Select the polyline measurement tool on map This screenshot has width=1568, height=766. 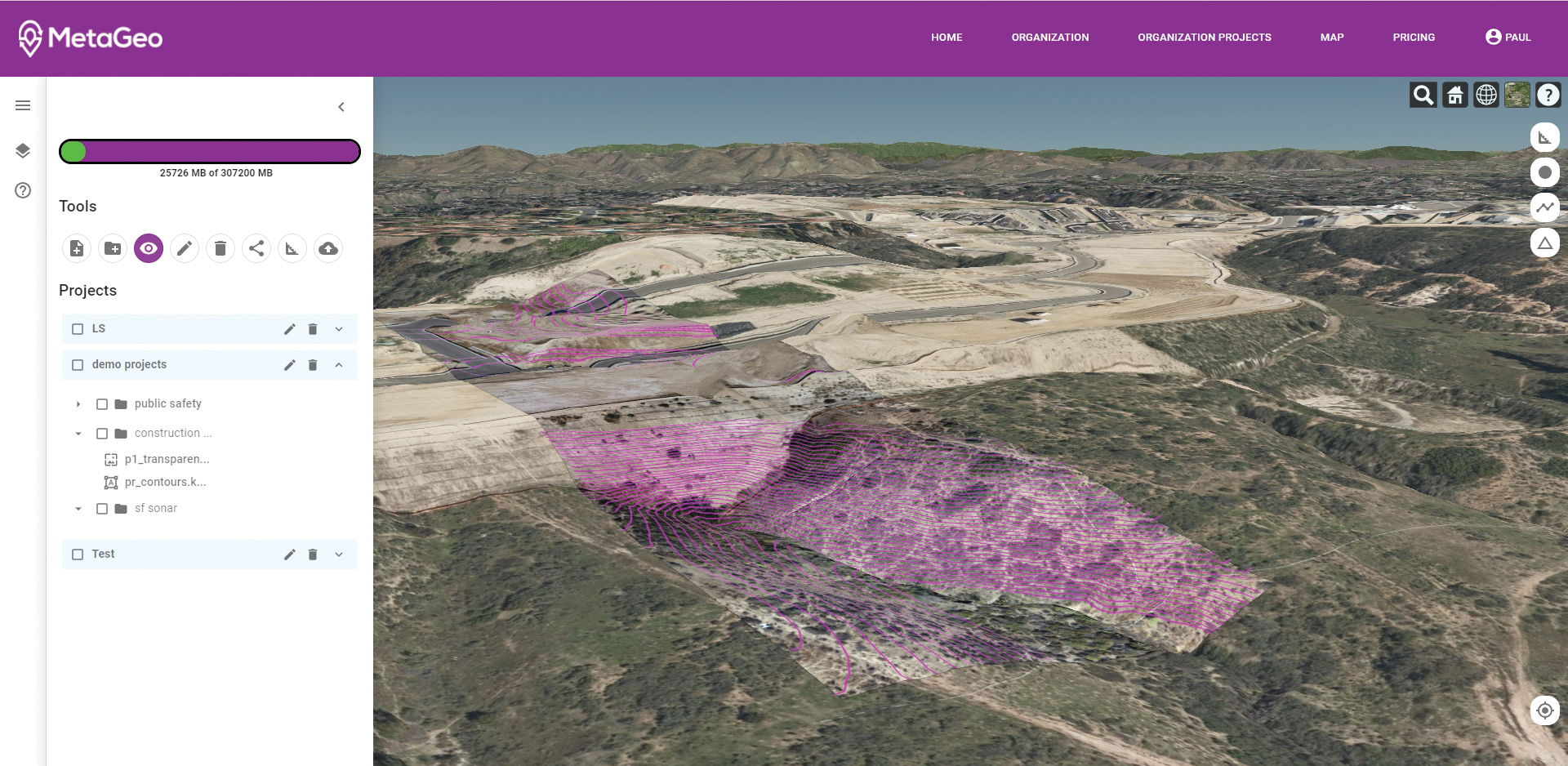pyautogui.click(x=1544, y=207)
